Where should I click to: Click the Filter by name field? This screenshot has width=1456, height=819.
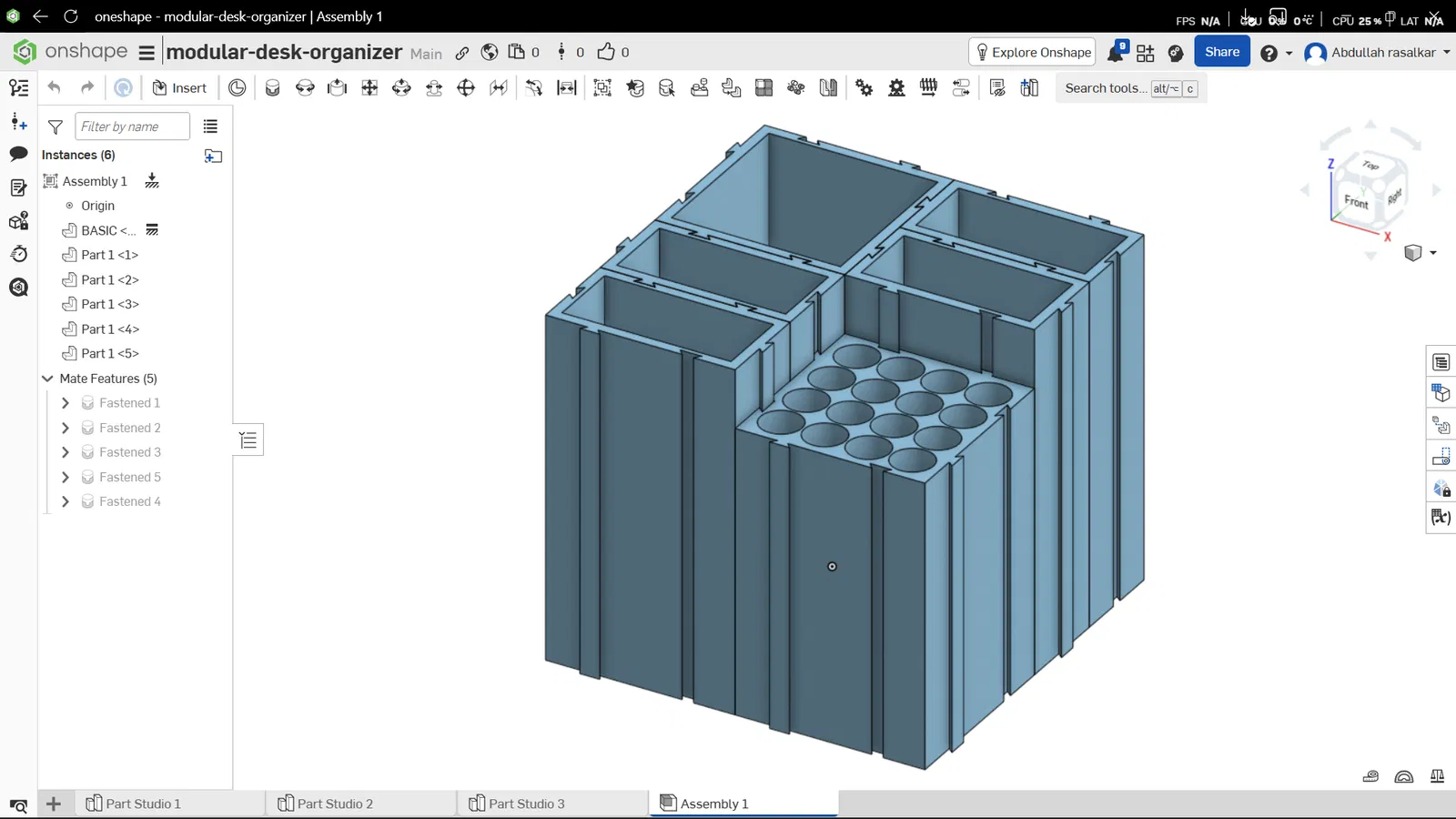pos(133,126)
